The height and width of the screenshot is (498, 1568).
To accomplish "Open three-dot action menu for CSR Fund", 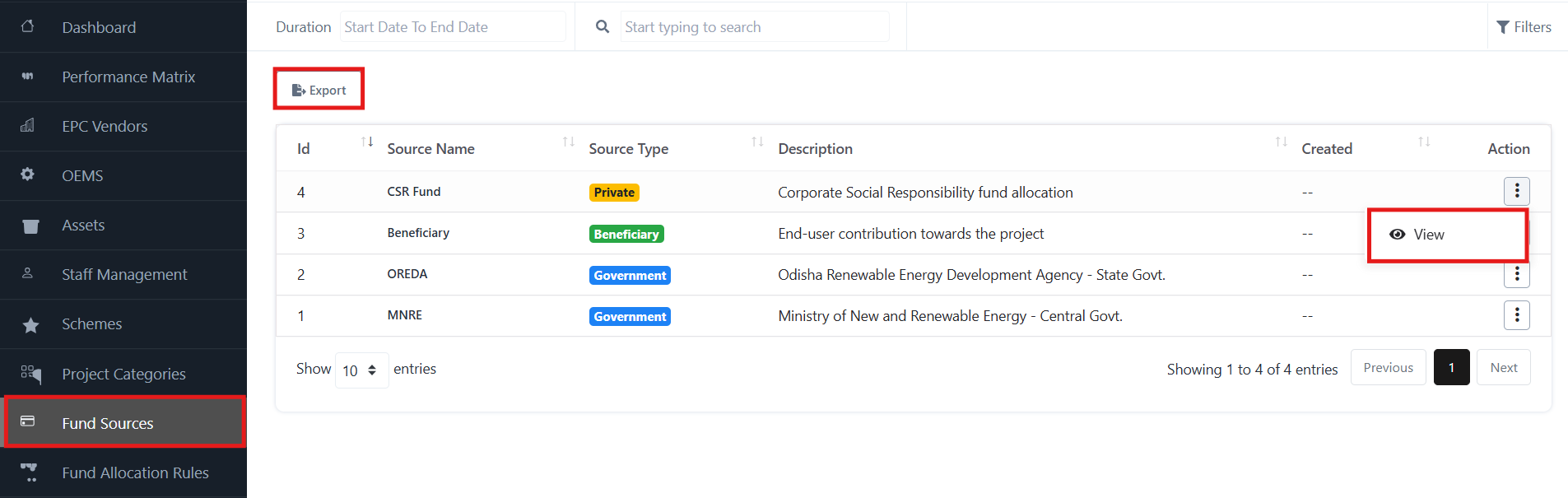I will coord(1516,191).
